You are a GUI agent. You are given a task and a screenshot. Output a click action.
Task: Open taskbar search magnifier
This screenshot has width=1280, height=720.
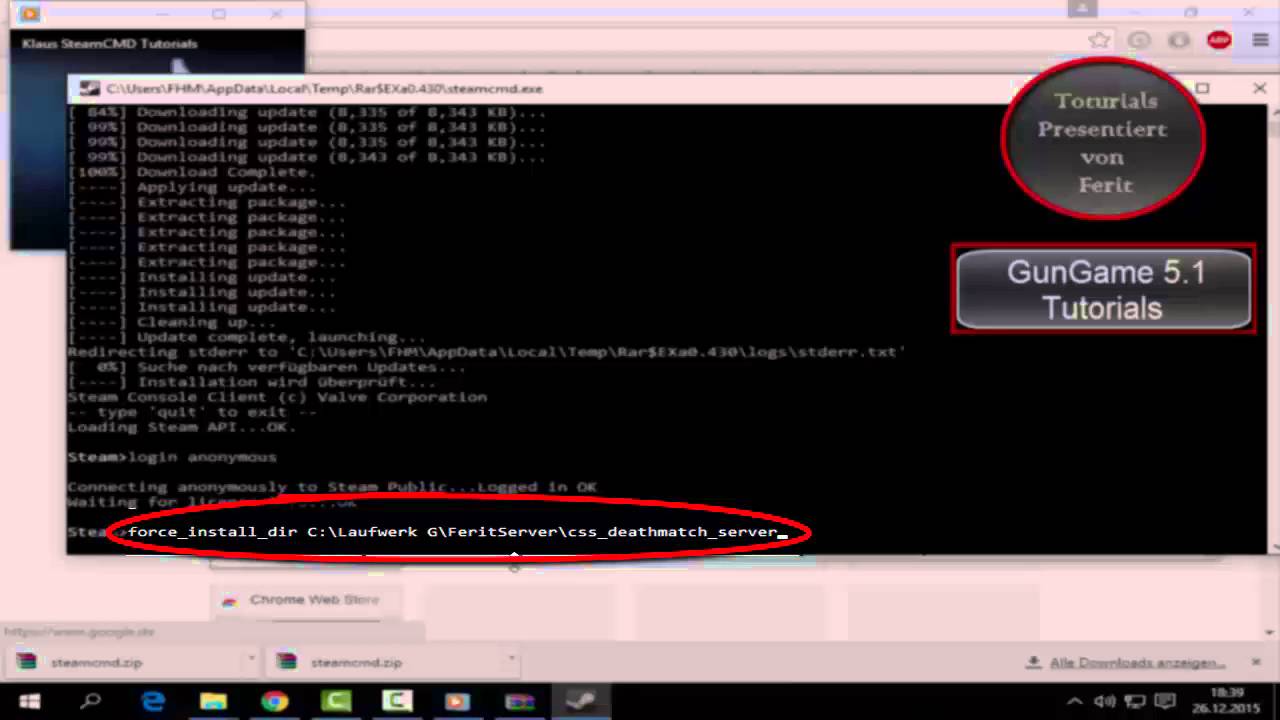pyautogui.click(x=91, y=701)
